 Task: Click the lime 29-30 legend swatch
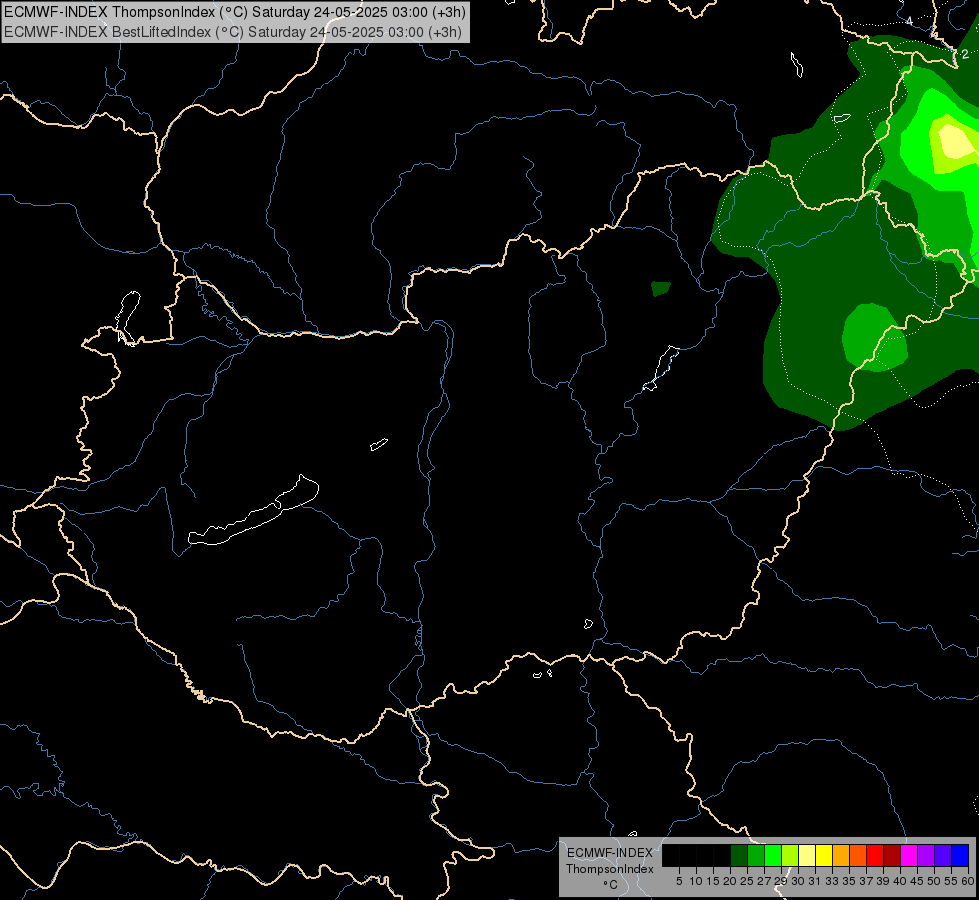[790, 855]
